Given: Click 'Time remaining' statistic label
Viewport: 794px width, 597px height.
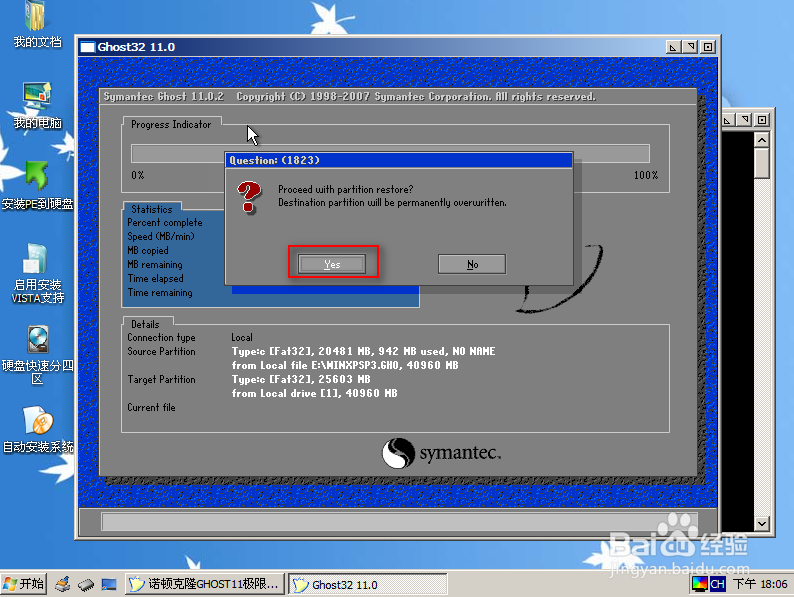Looking at the screenshot, I should tap(160, 292).
